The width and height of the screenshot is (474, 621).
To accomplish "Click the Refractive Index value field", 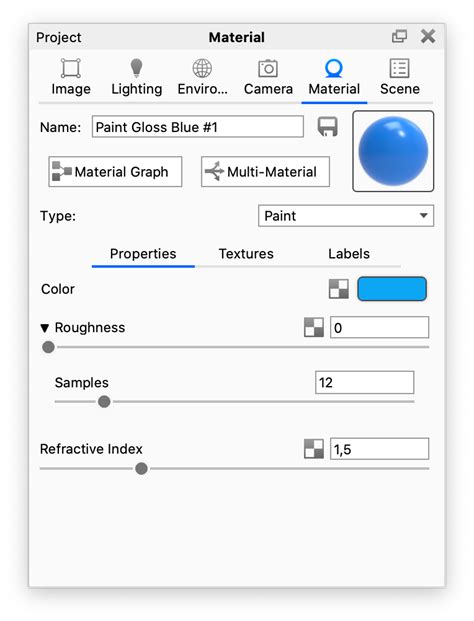I will pyautogui.click(x=379, y=449).
